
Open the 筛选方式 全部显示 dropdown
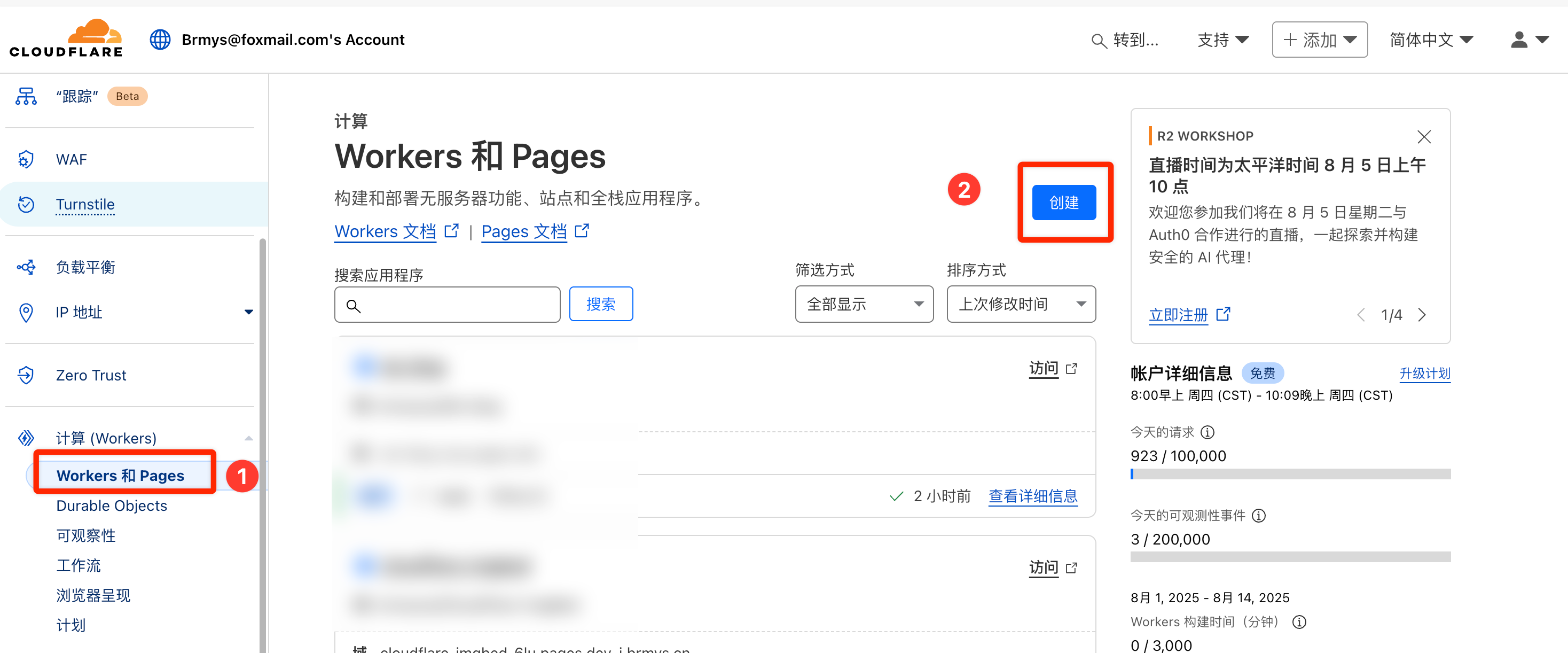pos(864,304)
